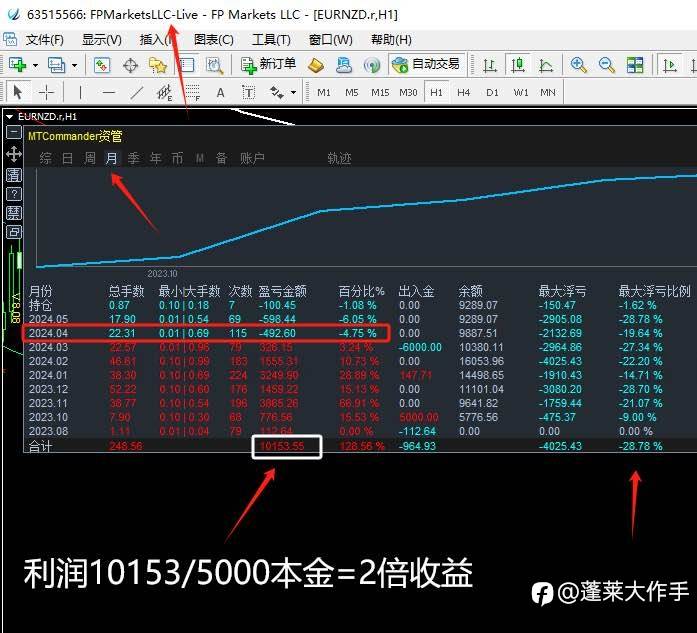Click the 盈亏金额 column header
Viewport: 697px width, 633px height.
coord(283,292)
